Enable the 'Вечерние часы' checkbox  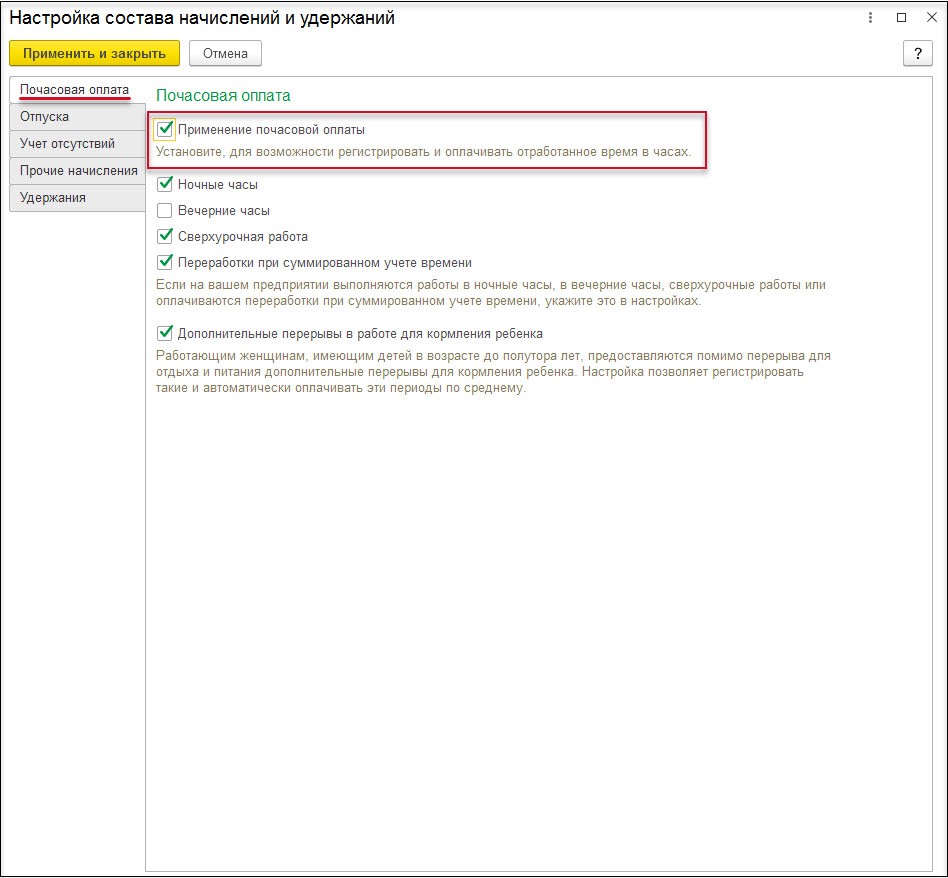click(x=164, y=210)
